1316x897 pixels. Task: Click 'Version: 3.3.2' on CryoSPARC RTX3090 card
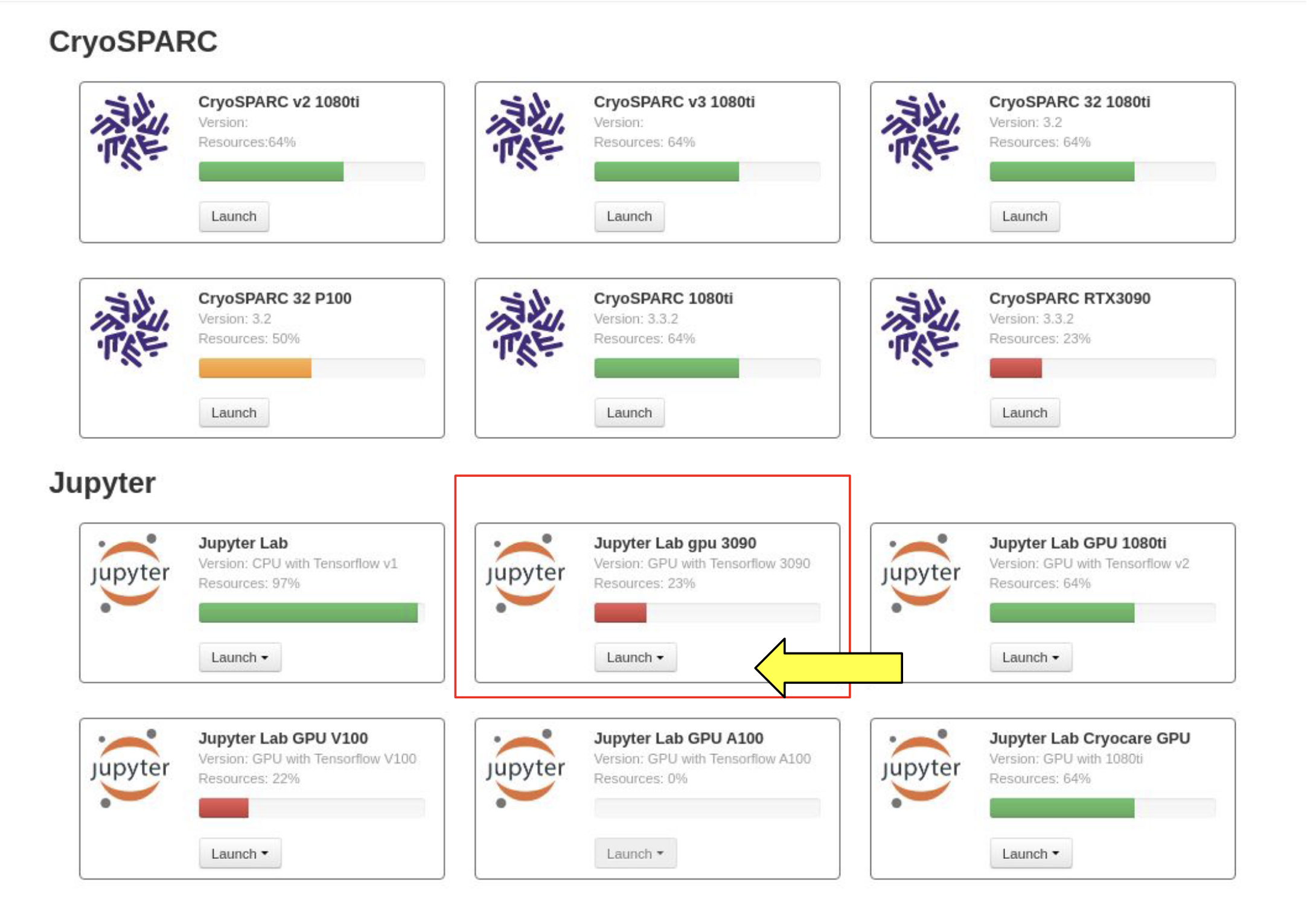point(1032,319)
